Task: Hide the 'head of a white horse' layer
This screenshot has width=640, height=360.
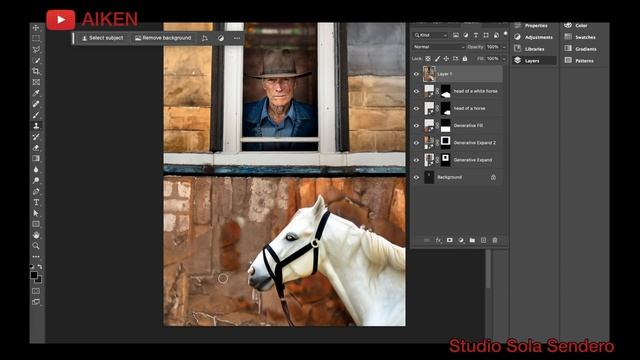Action: [x=416, y=91]
